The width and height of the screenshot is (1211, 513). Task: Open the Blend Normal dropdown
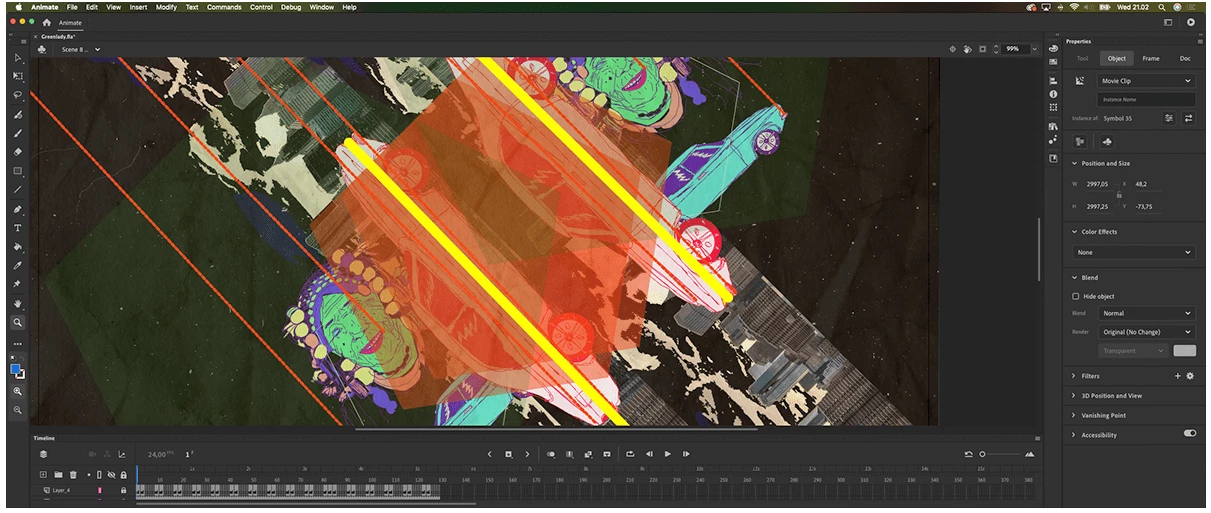pos(1146,313)
